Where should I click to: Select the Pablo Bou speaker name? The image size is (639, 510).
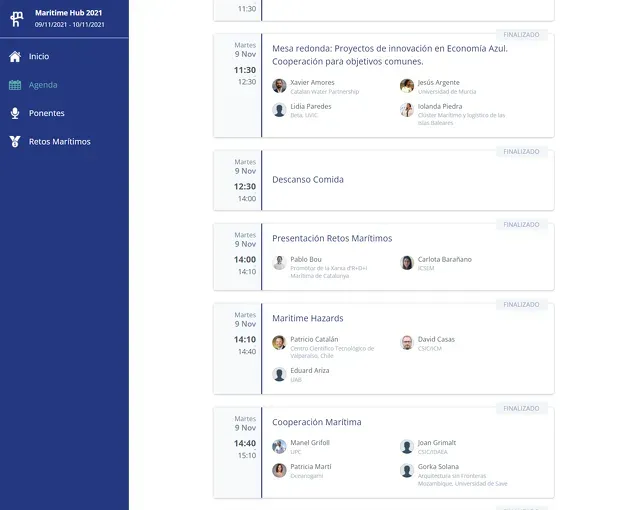306,259
